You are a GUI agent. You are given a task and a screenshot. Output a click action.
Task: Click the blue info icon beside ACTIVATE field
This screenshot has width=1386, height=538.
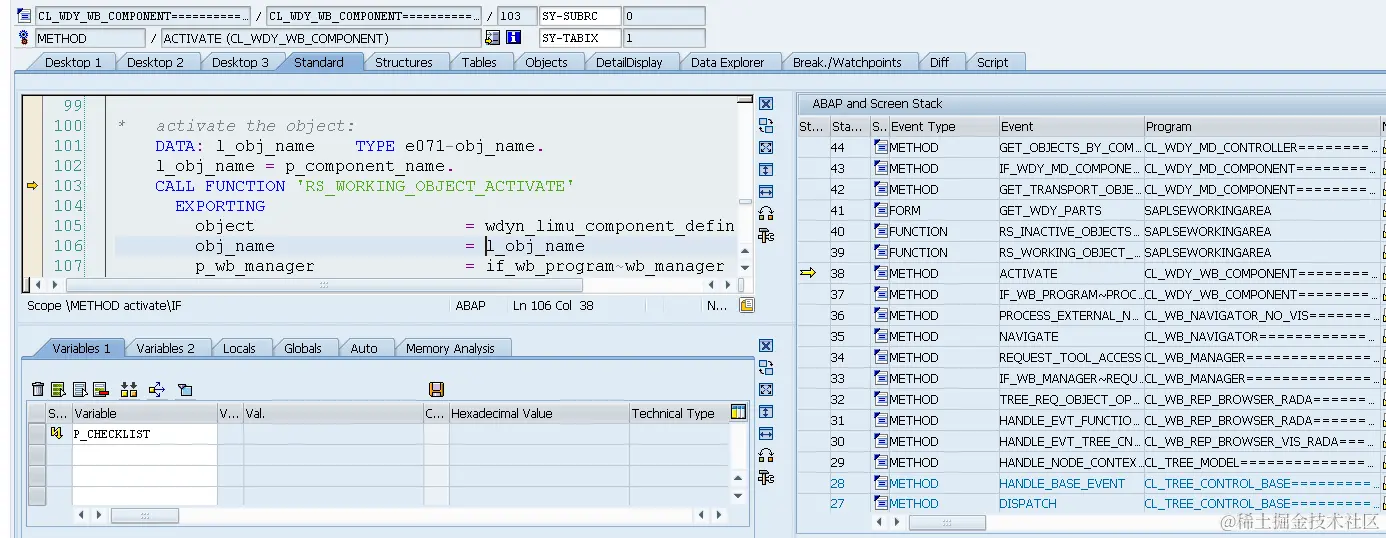(514, 38)
